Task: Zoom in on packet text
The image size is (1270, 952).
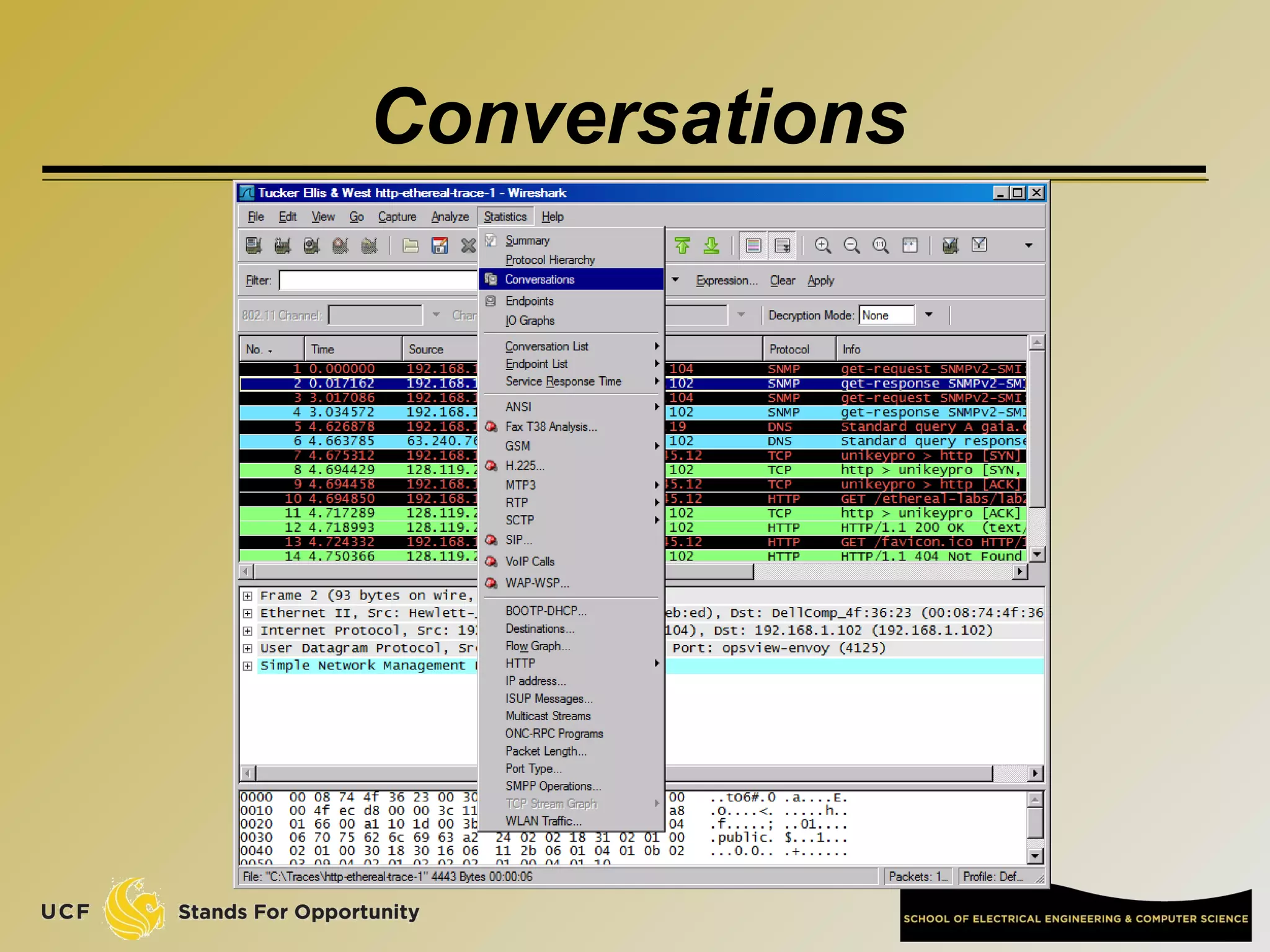Action: click(x=823, y=246)
